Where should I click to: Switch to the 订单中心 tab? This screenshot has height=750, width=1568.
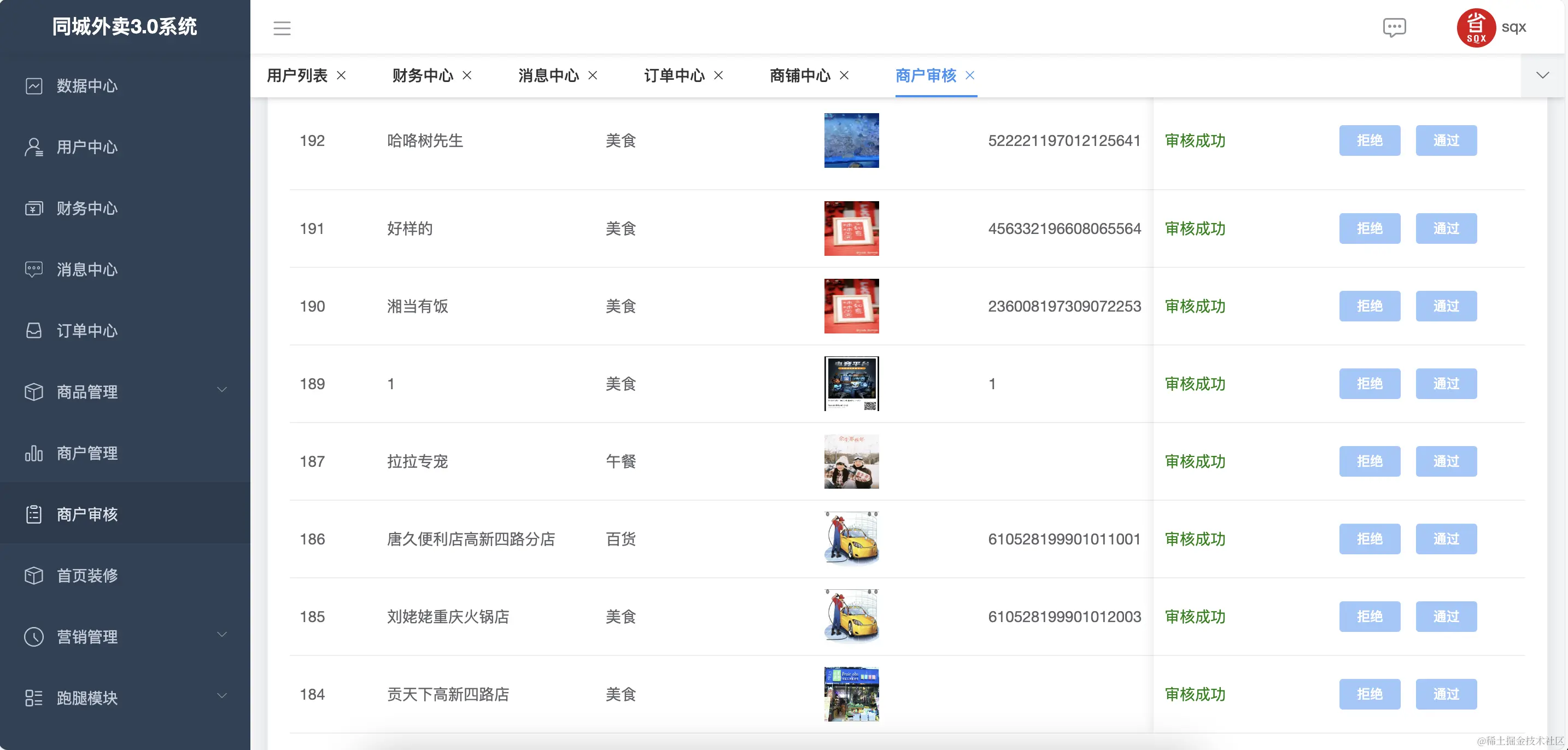(675, 75)
